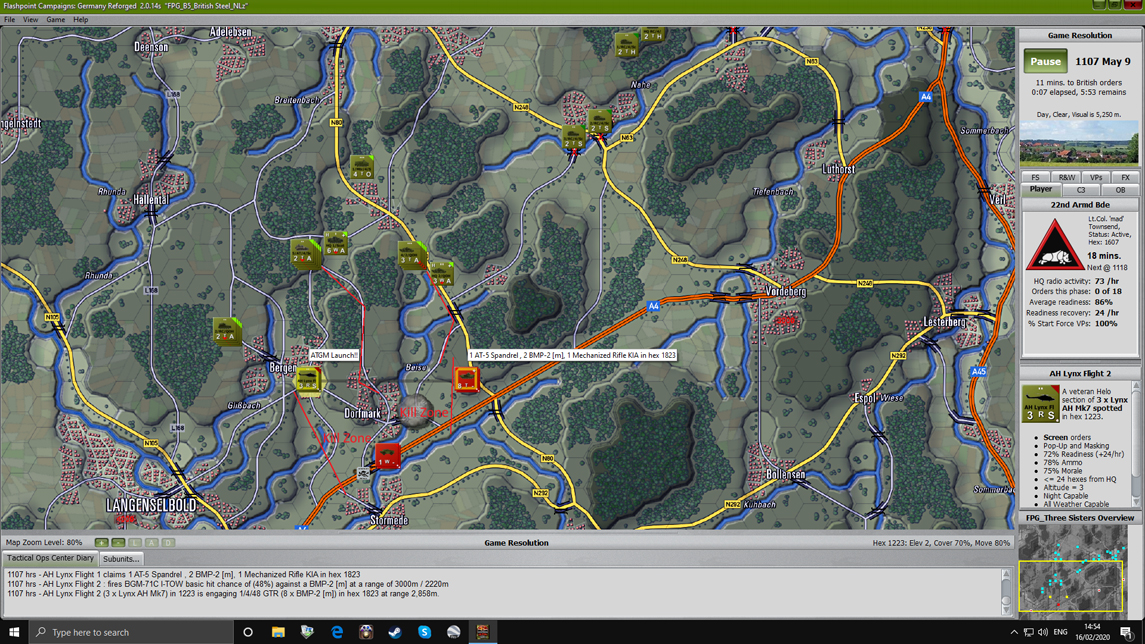Viewport: 1145px width, 644px height.
Task: Open the VPs tab
Action: (x=1095, y=177)
